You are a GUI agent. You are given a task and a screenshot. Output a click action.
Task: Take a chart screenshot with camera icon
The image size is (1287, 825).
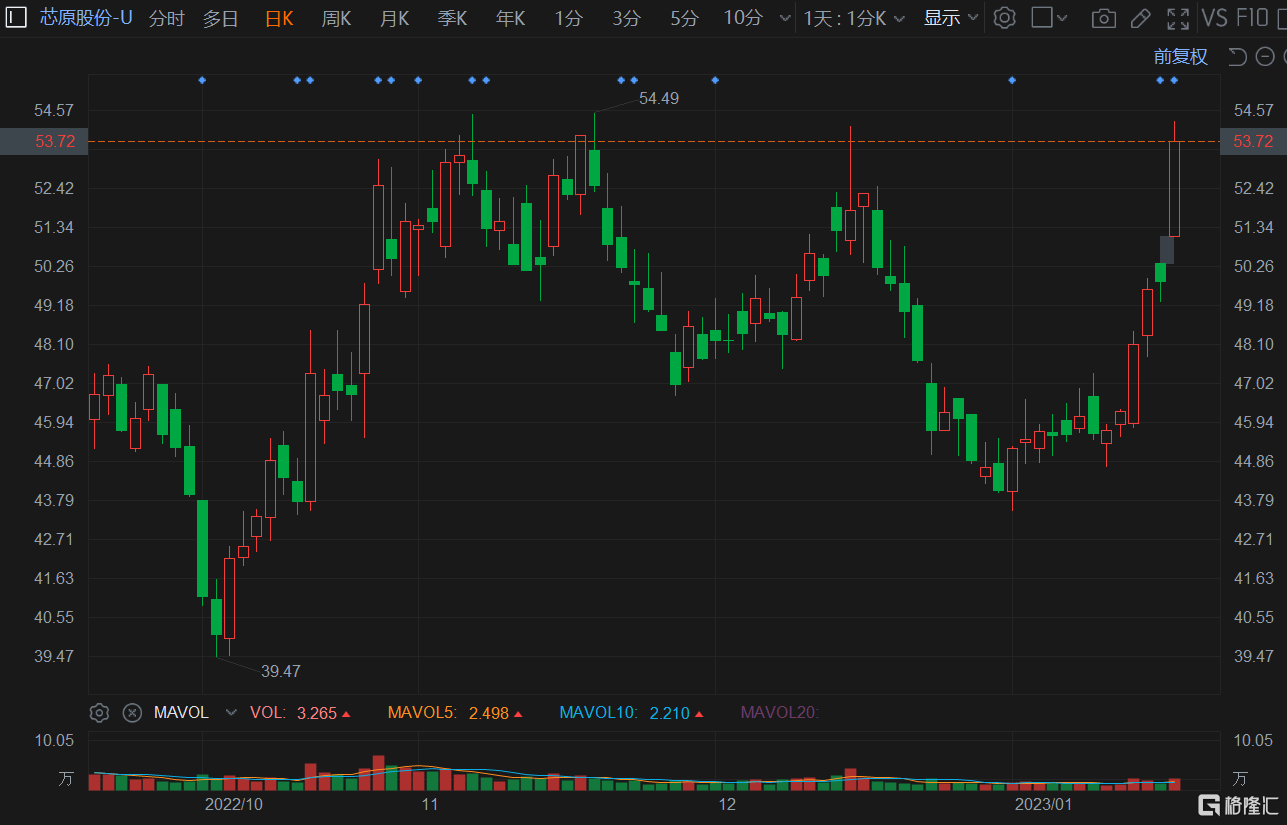coord(1104,18)
